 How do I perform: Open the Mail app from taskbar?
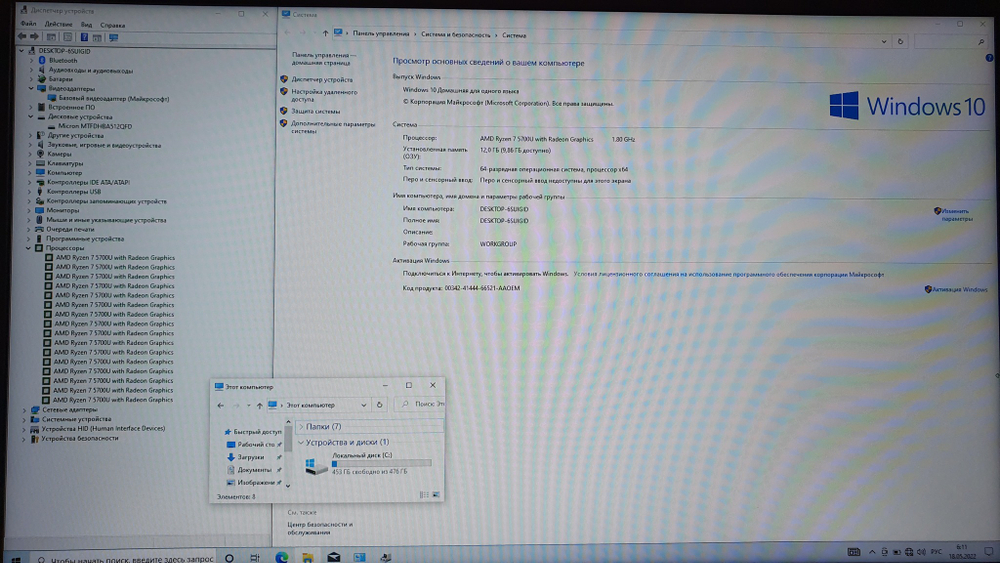(x=334, y=557)
